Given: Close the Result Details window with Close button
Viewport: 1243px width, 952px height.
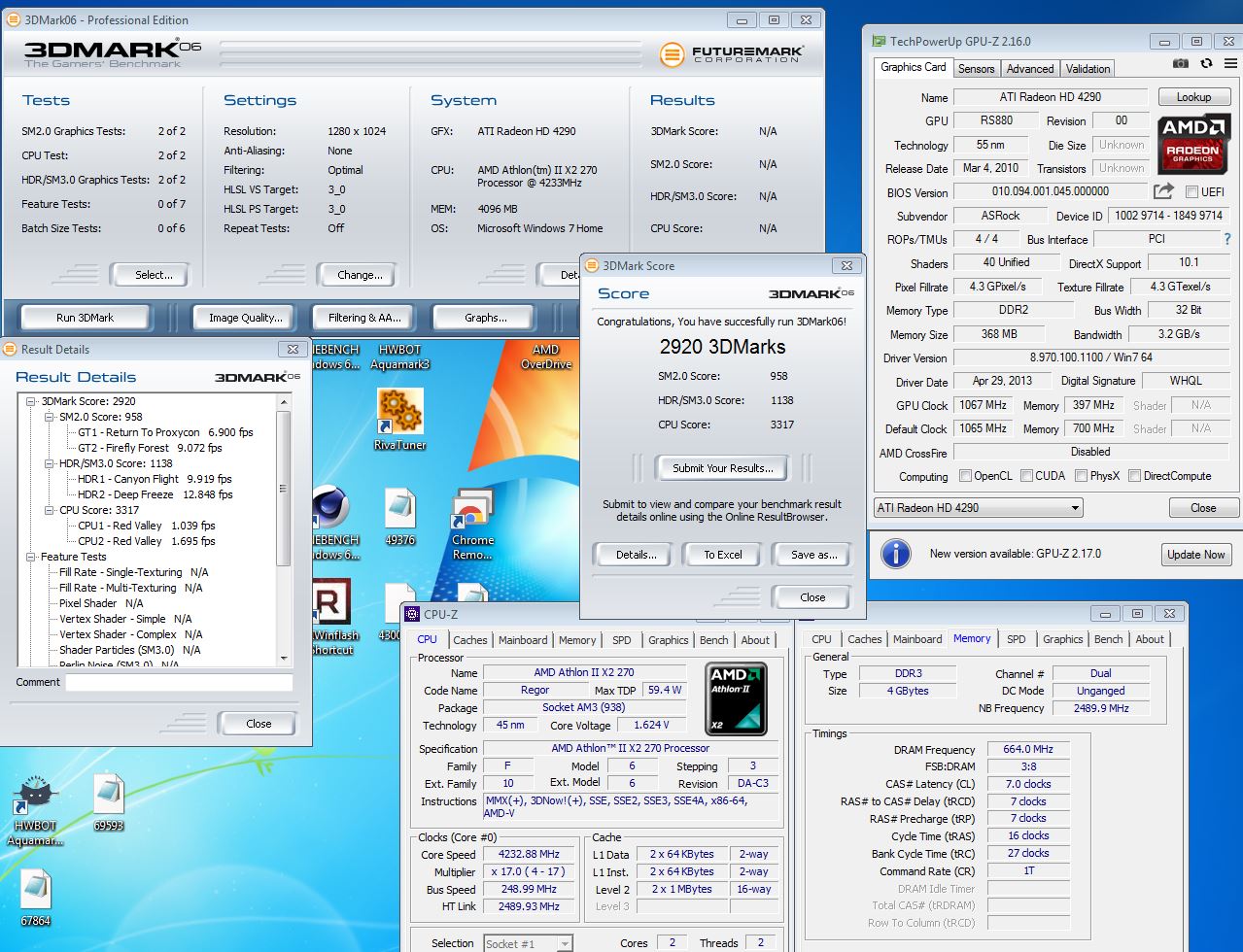Looking at the screenshot, I should point(259,724).
